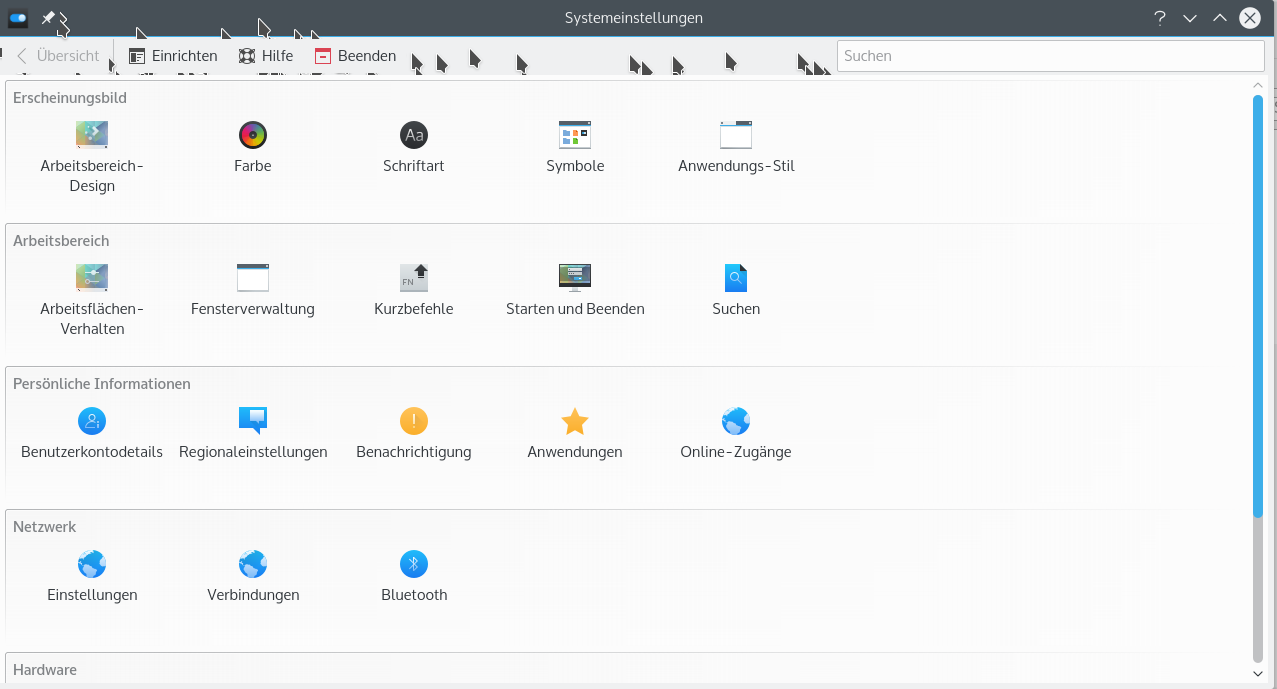
Task: Click the Erscheinungsbild section heading
Action: click(x=70, y=98)
